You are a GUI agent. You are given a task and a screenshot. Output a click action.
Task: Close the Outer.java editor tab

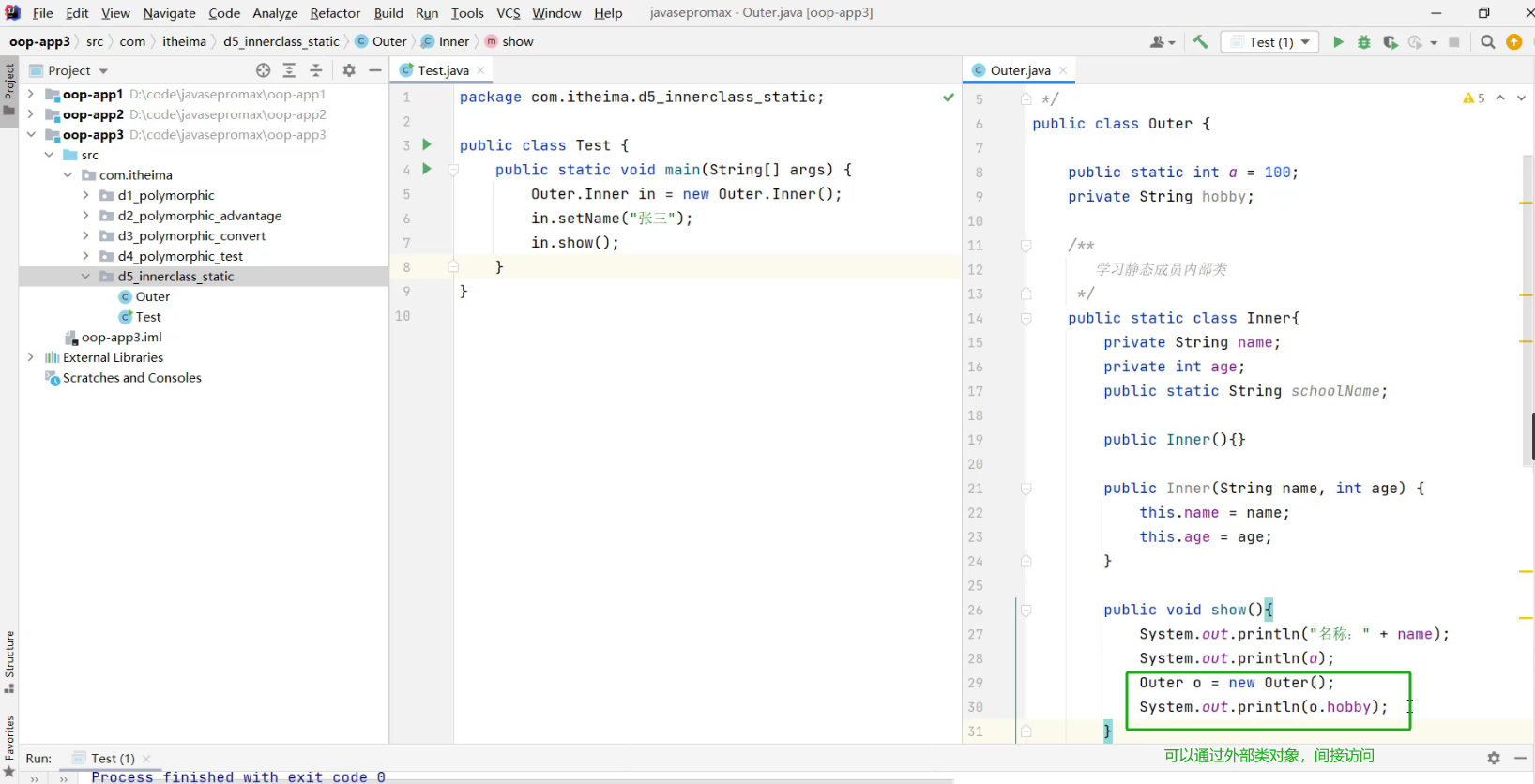(1063, 70)
